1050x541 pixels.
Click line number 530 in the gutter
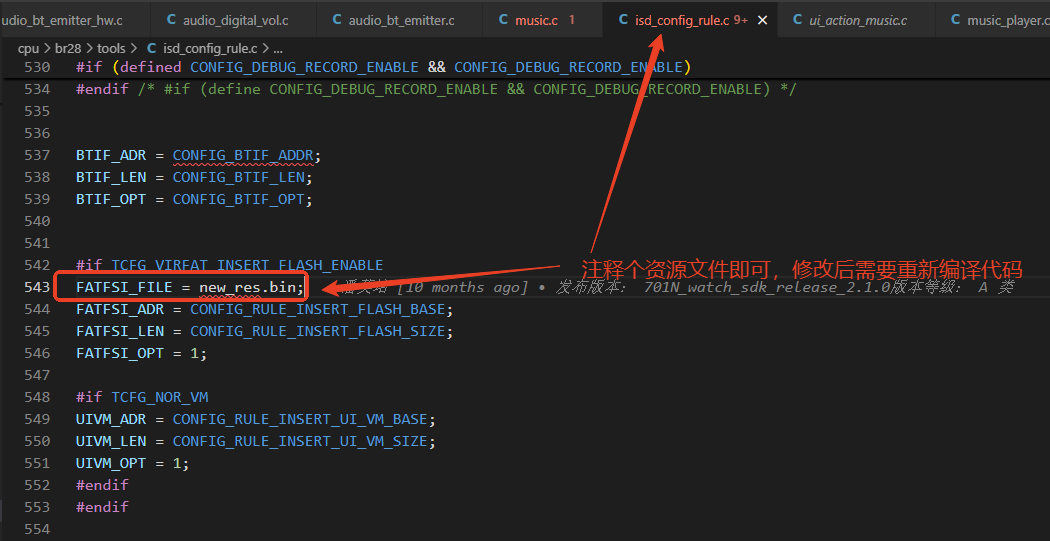[x=37, y=67]
